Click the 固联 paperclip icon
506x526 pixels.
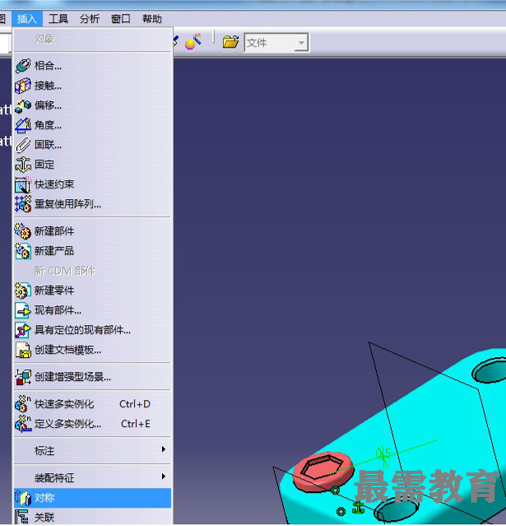pyautogui.click(x=23, y=145)
